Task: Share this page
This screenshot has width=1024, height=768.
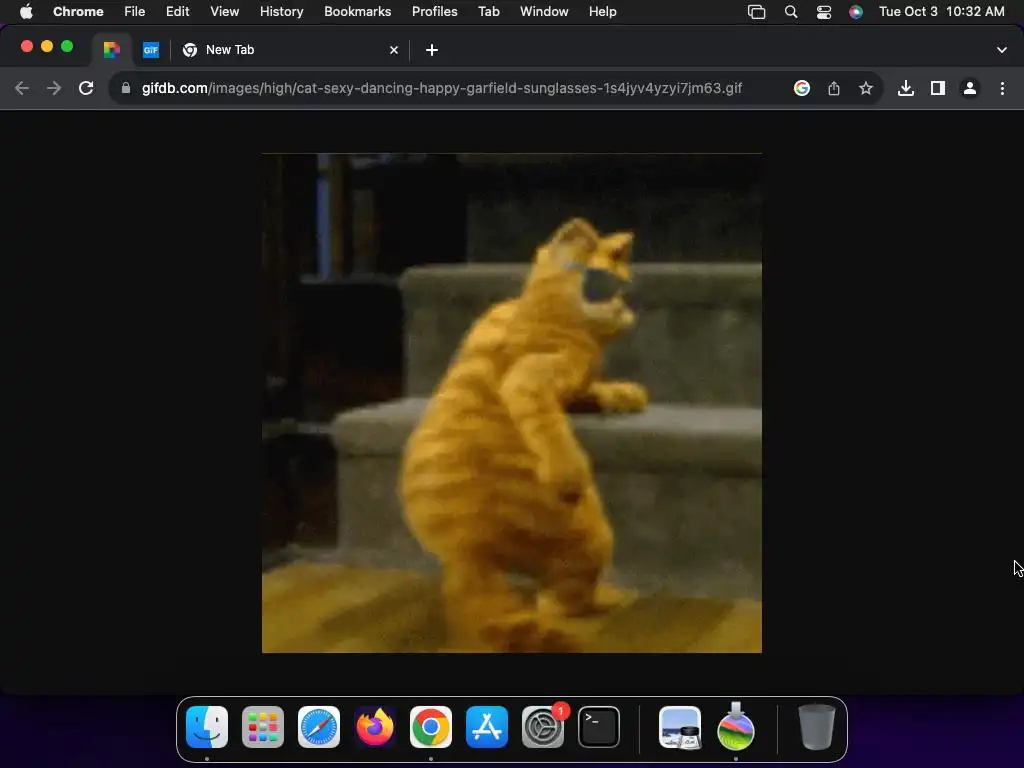Action: point(834,88)
